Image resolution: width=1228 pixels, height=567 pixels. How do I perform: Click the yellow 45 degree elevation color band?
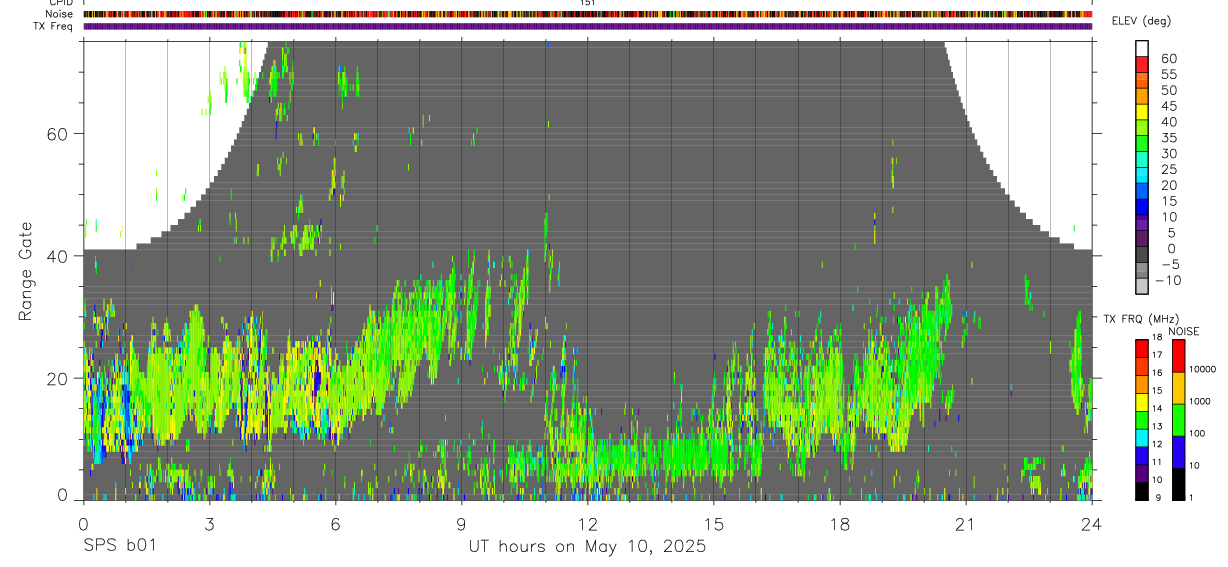[1142, 112]
